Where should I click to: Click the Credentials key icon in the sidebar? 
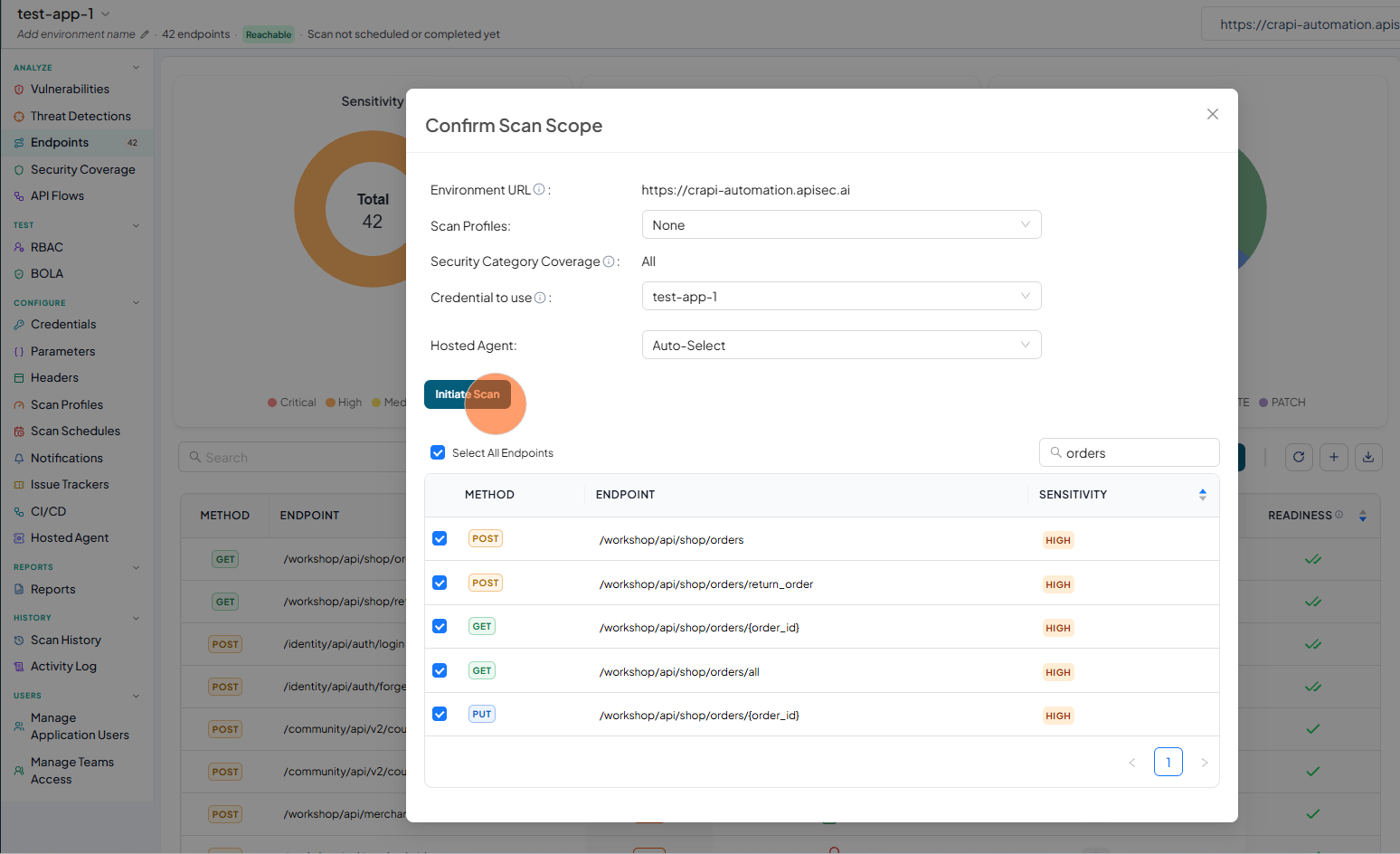click(x=19, y=325)
